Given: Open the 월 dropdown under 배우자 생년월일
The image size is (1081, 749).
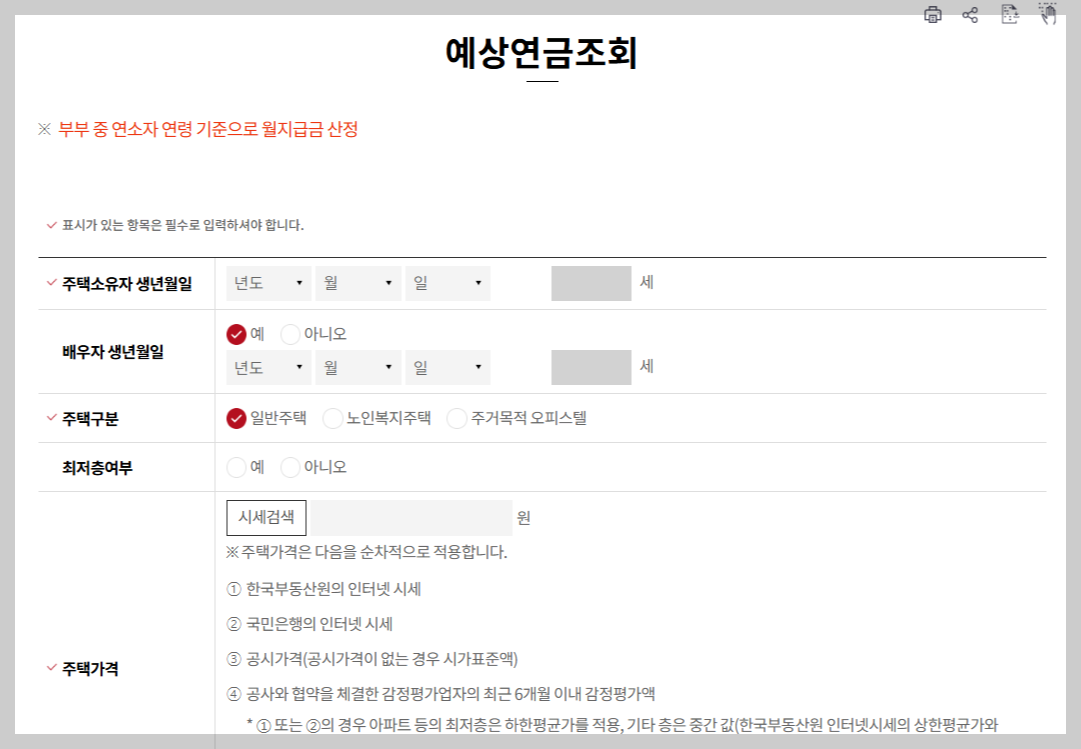Looking at the screenshot, I should 357,366.
